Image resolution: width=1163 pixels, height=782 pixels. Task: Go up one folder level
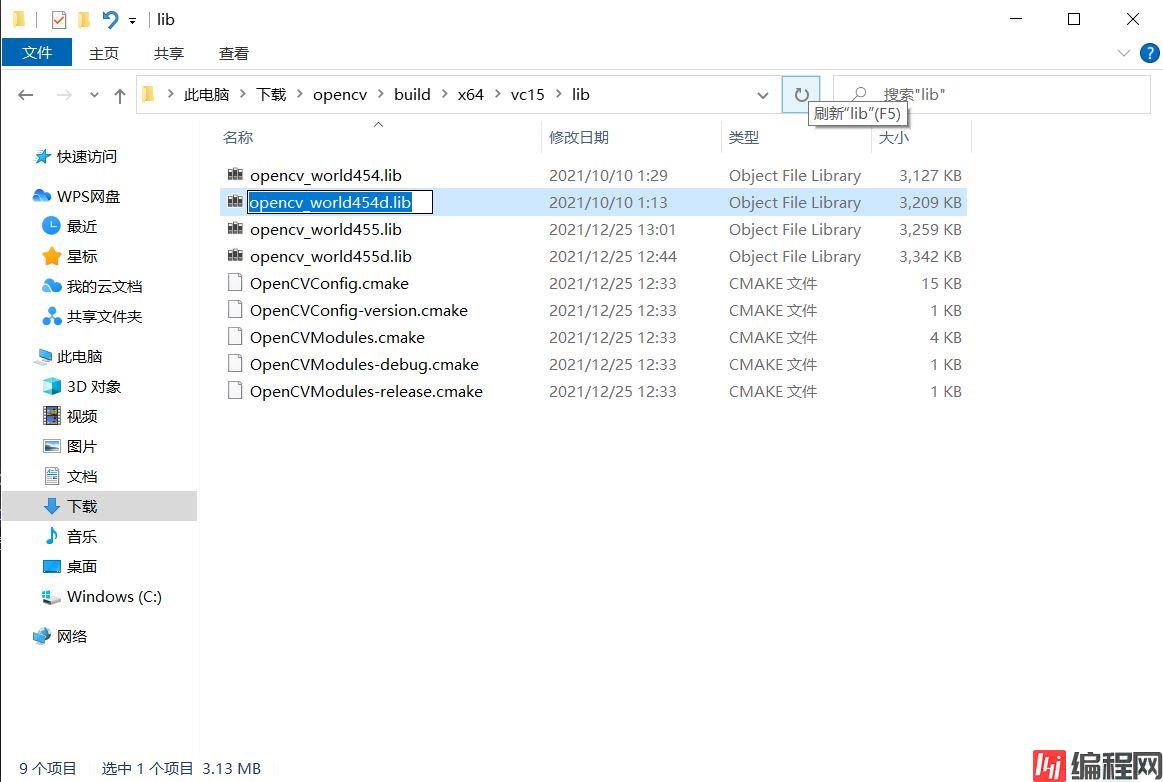[120, 95]
